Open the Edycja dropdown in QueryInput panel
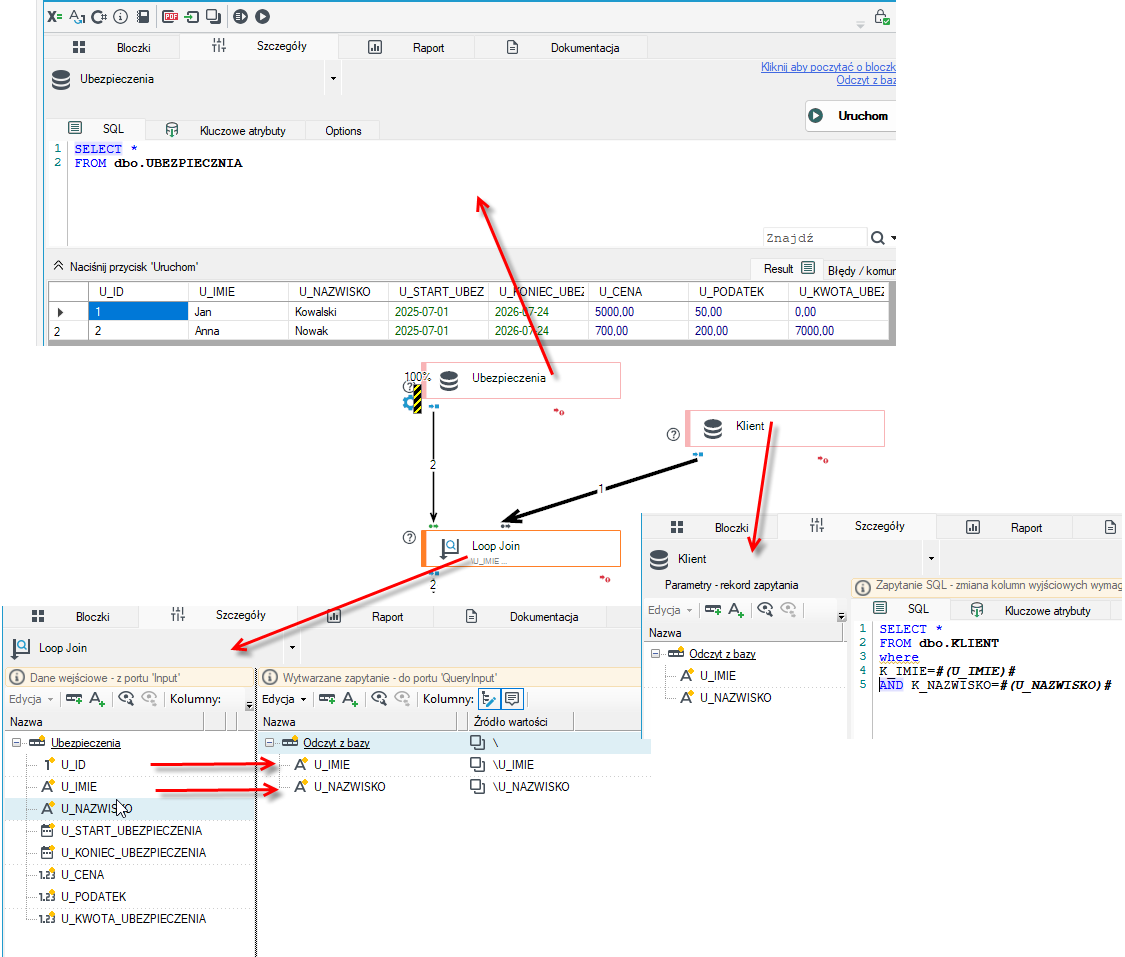Viewport: 1125px width, 957px height. coord(284,699)
